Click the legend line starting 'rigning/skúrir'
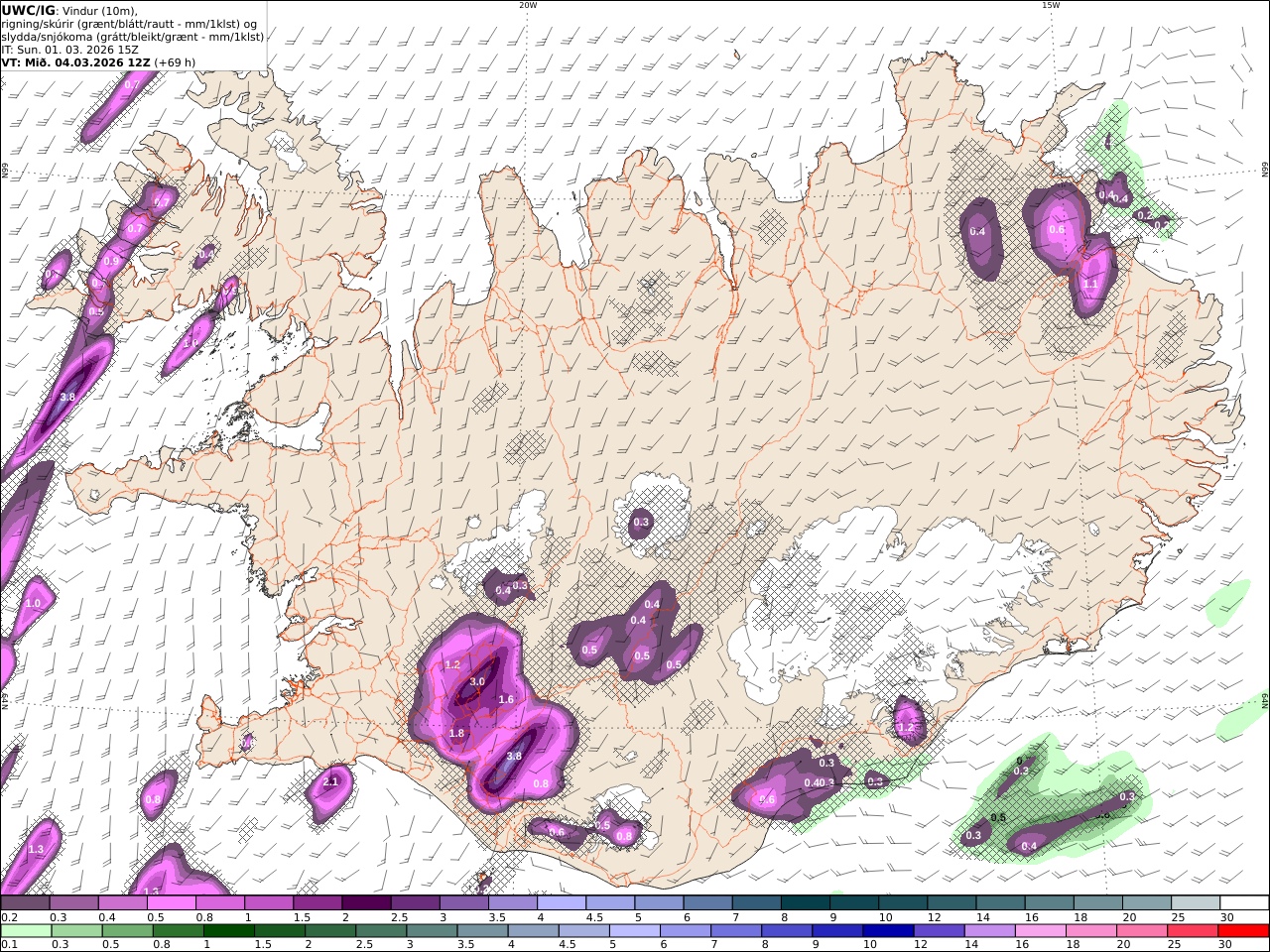The height and width of the screenshot is (952, 1270). [x=130, y=23]
